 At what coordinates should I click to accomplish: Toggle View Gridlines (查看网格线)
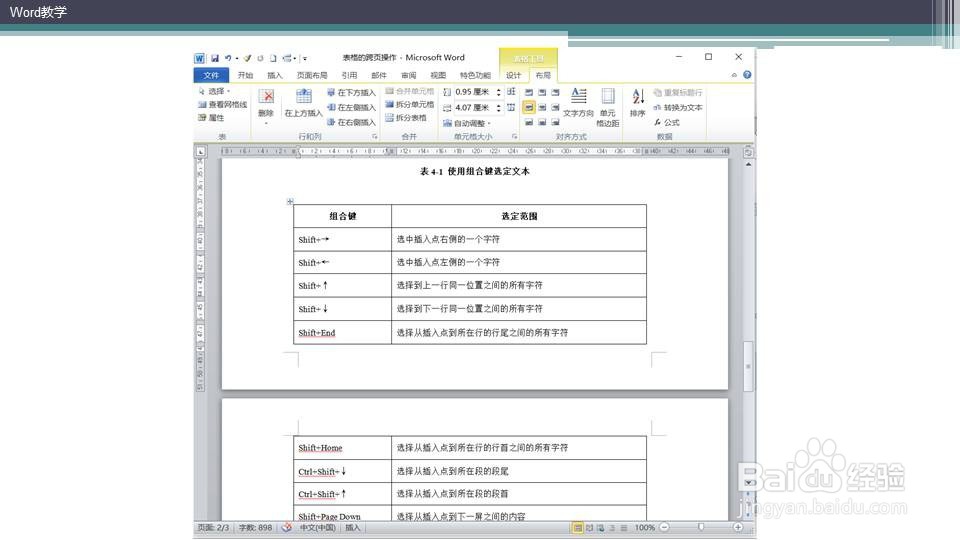pyautogui.click(x=223, y=105)
